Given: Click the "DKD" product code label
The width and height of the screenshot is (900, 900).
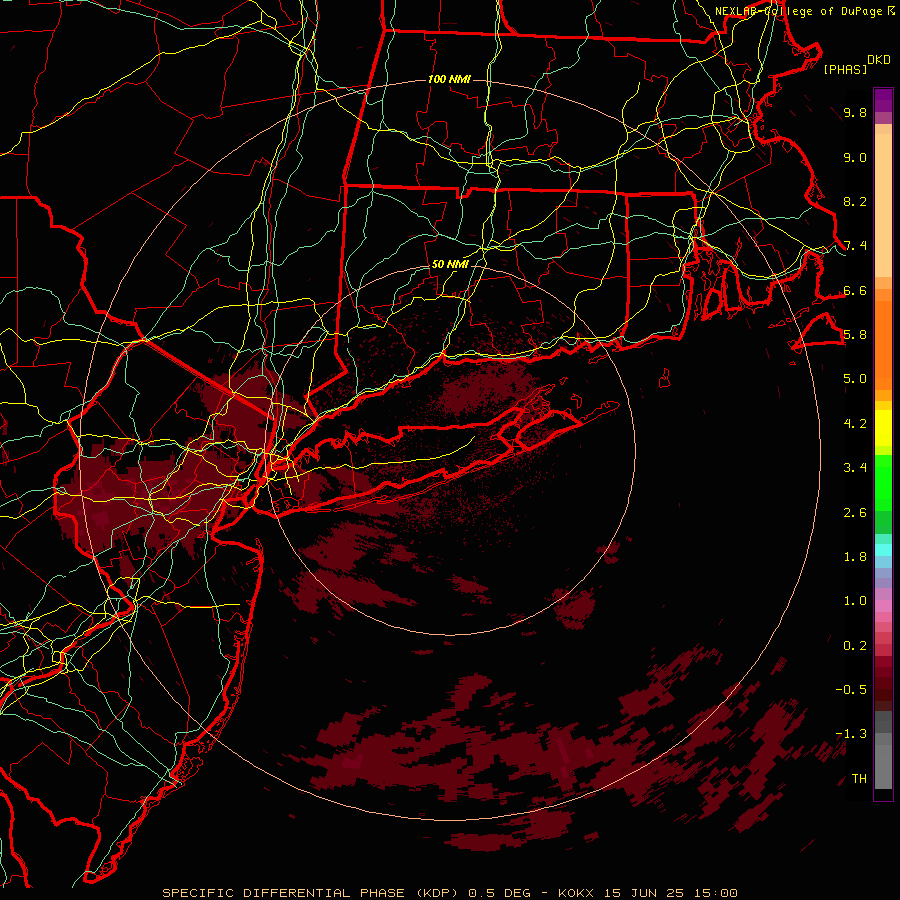Looking at the screenshot, I should [x=879, y=60].
